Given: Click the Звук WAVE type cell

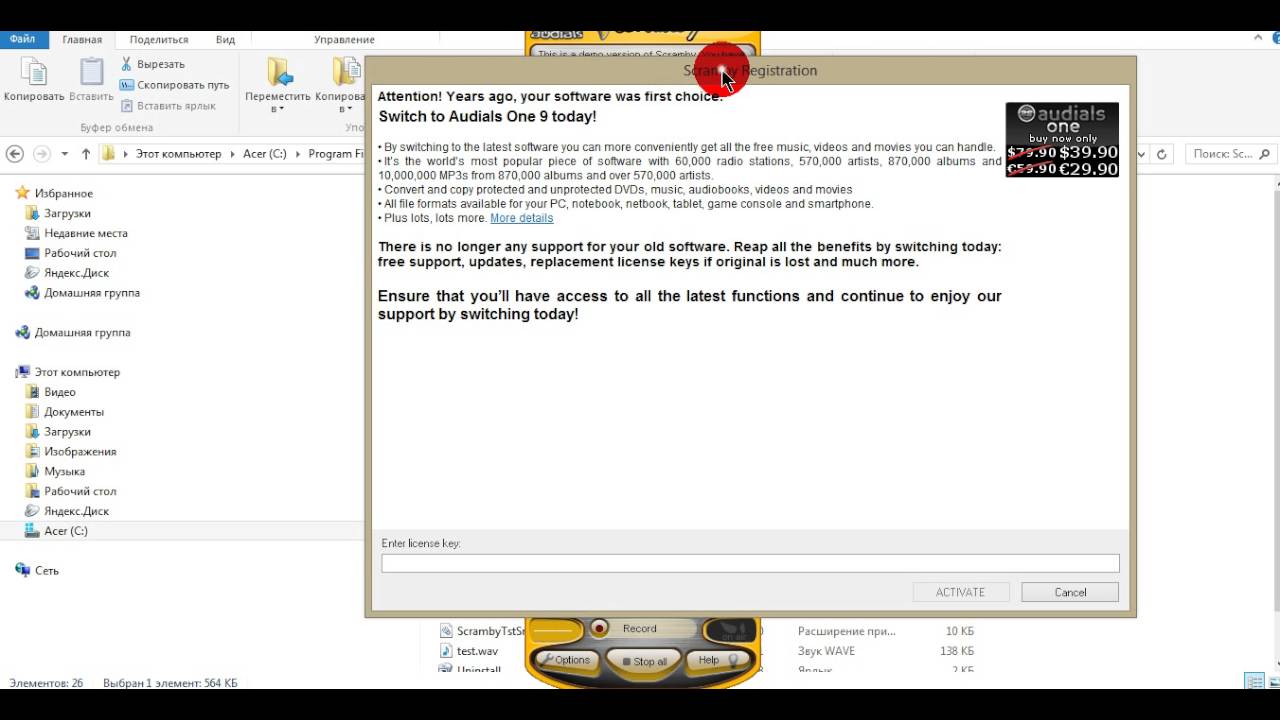Looking at the screenshot, I should tap(826, 651).
